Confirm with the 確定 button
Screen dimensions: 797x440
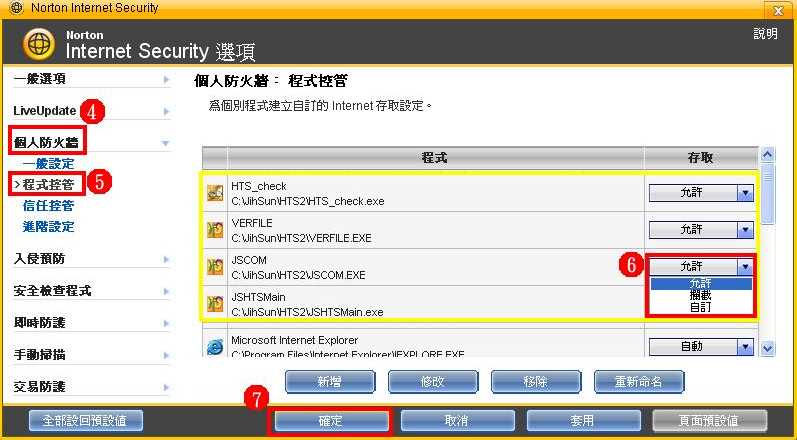point(330,421)
